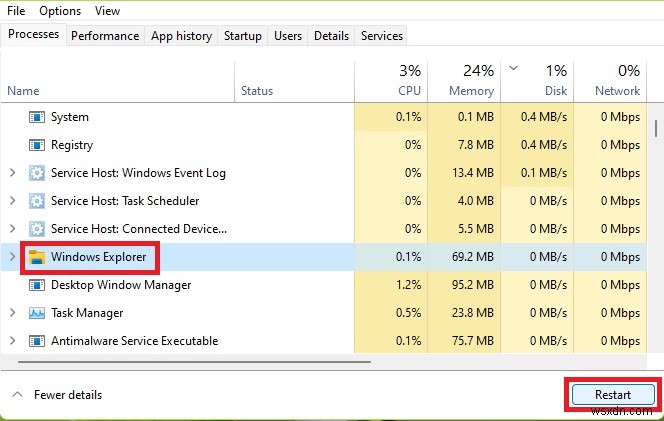The height and width of the screenshot is (421, 664).
Task: Click the System process icon
Action: [37, 117]
